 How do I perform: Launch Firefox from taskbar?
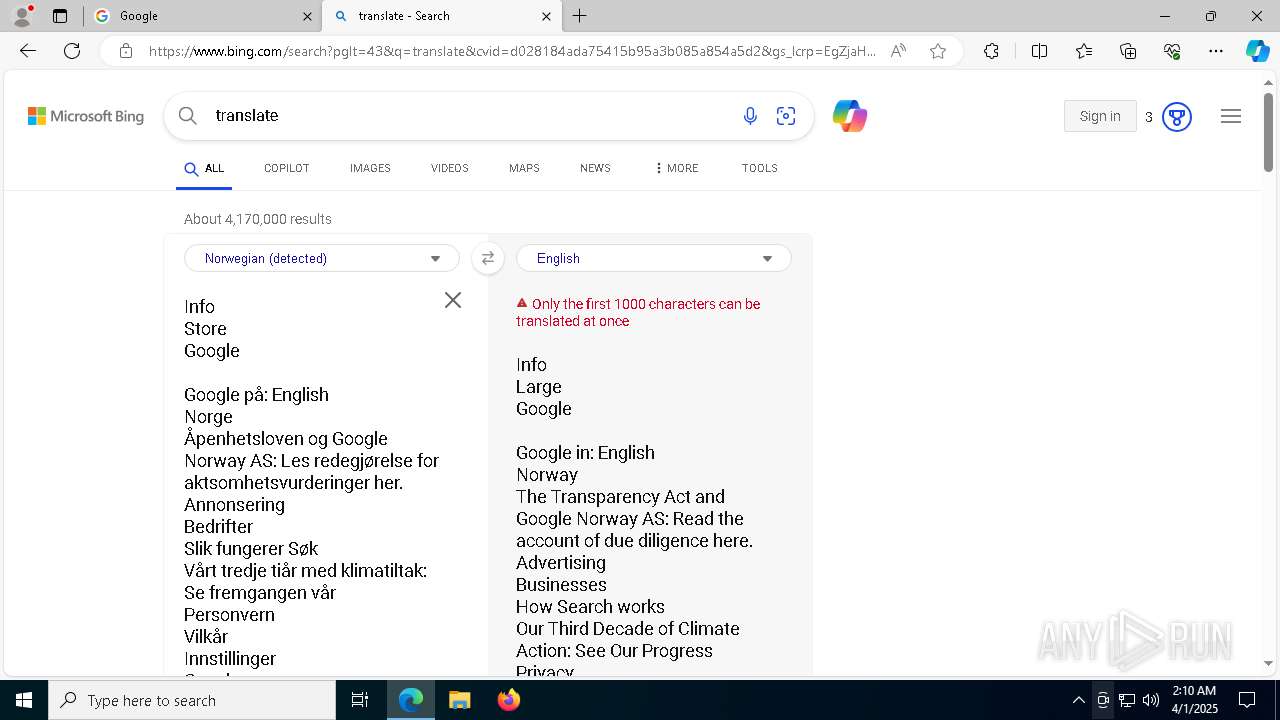(x=508, y=700)
